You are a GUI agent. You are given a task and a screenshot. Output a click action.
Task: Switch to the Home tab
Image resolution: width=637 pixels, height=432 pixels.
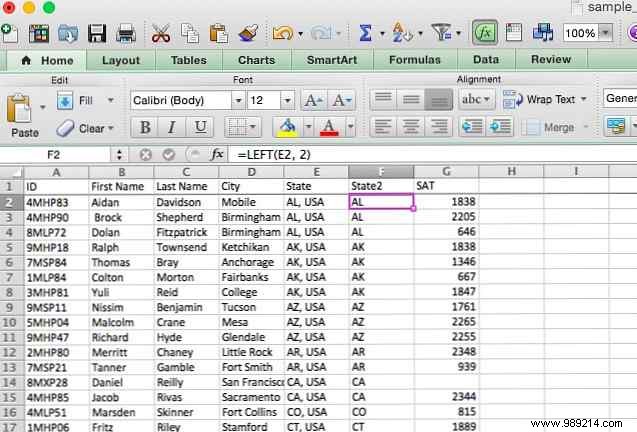(47, 61)
